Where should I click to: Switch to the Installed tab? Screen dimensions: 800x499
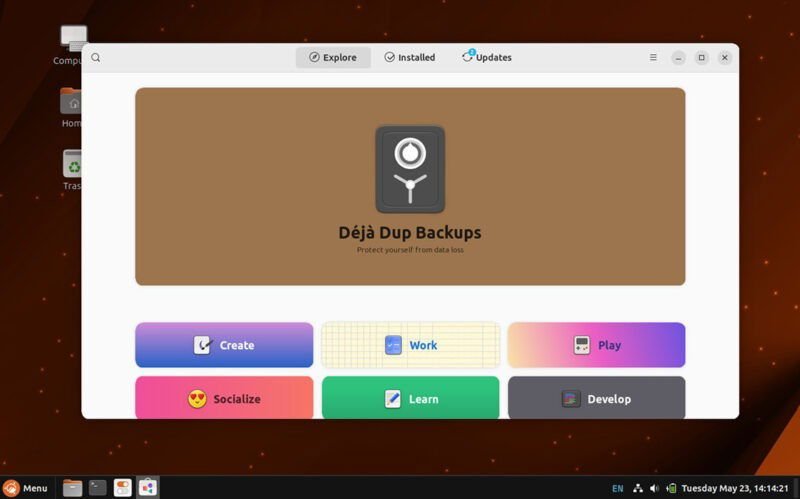(x=410, y=58)
